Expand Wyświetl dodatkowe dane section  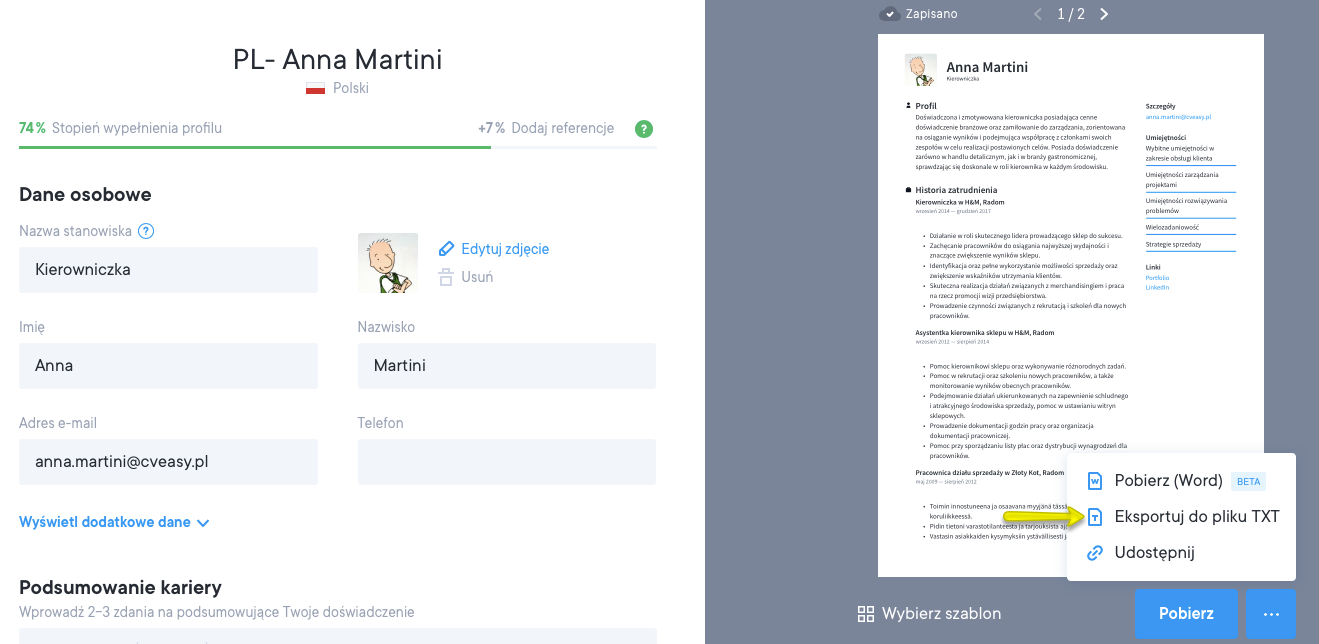pos(114,522)
